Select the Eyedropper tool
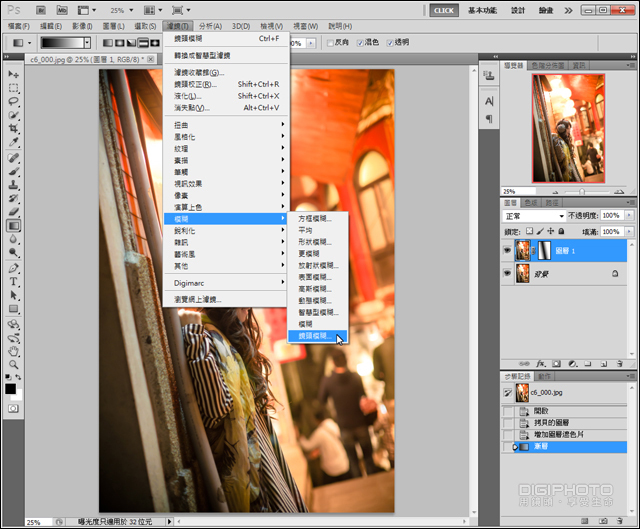This screenshot has width=640, height=529. pos(13,142)
